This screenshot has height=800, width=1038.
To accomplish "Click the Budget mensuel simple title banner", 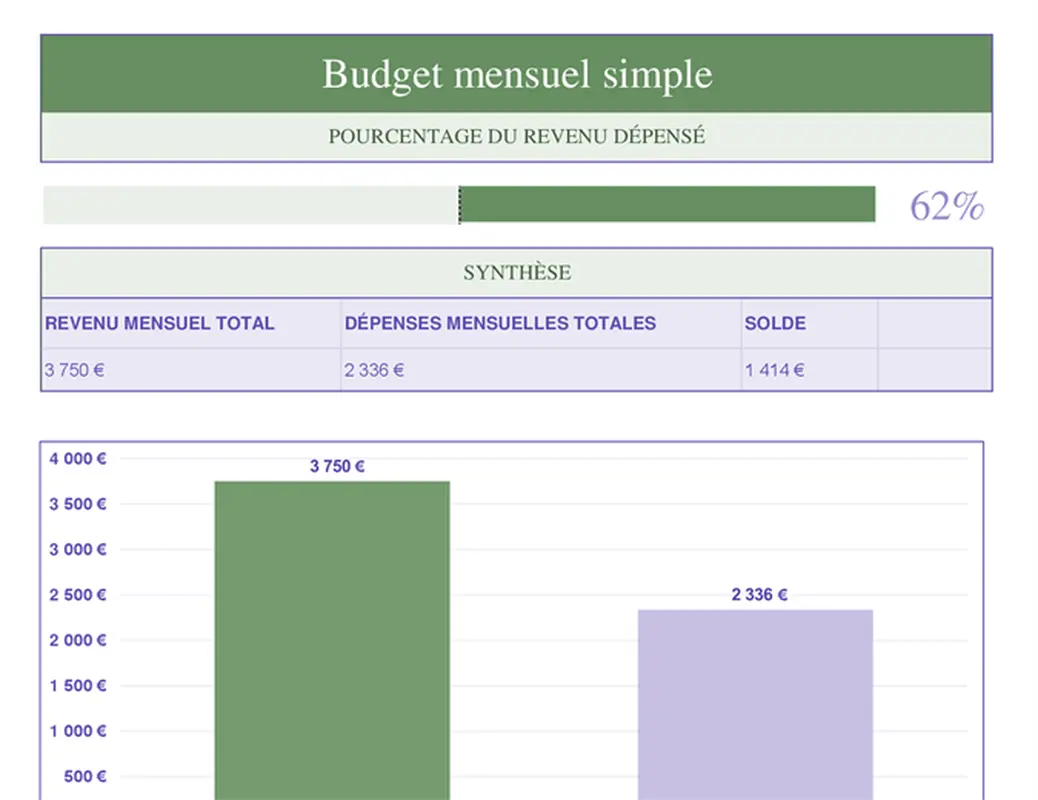I will pyautogui.click(x=516, y=74).
